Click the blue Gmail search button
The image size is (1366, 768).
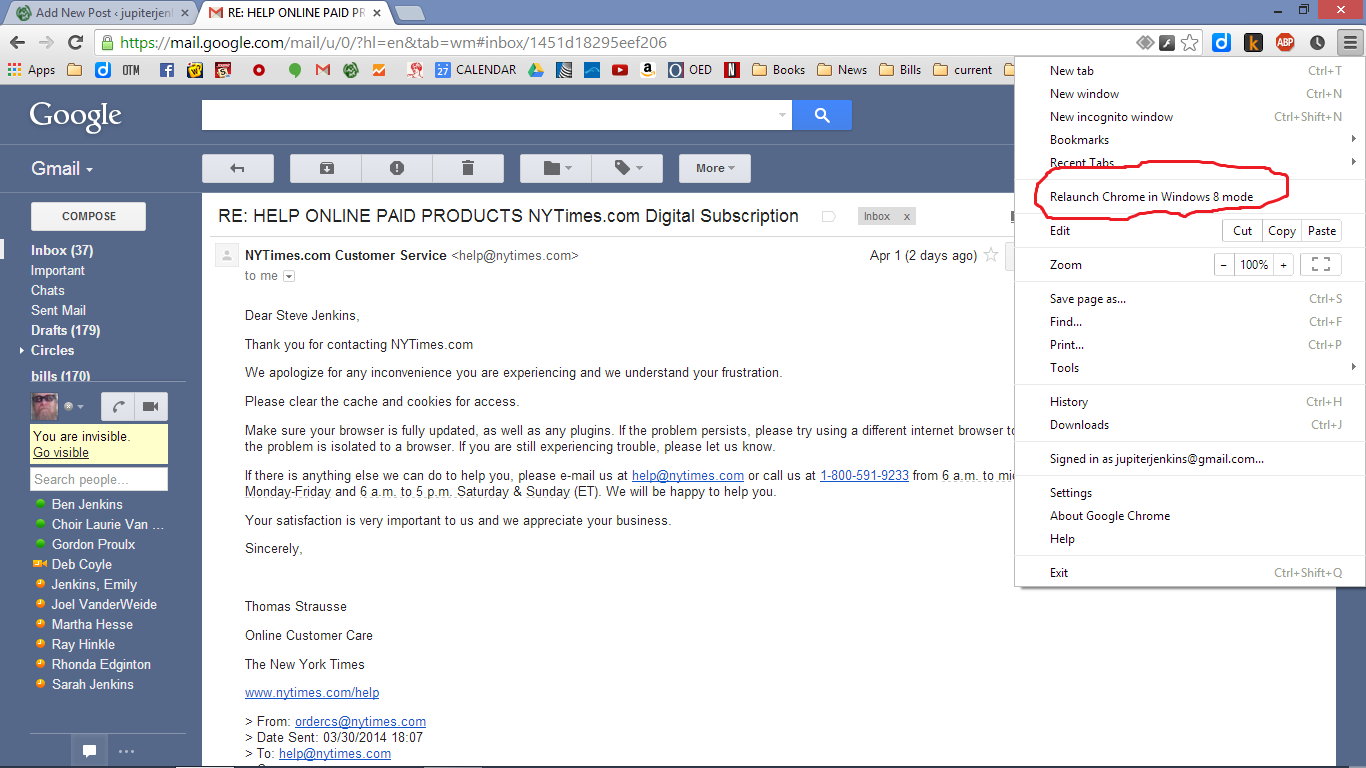point(822,115)
